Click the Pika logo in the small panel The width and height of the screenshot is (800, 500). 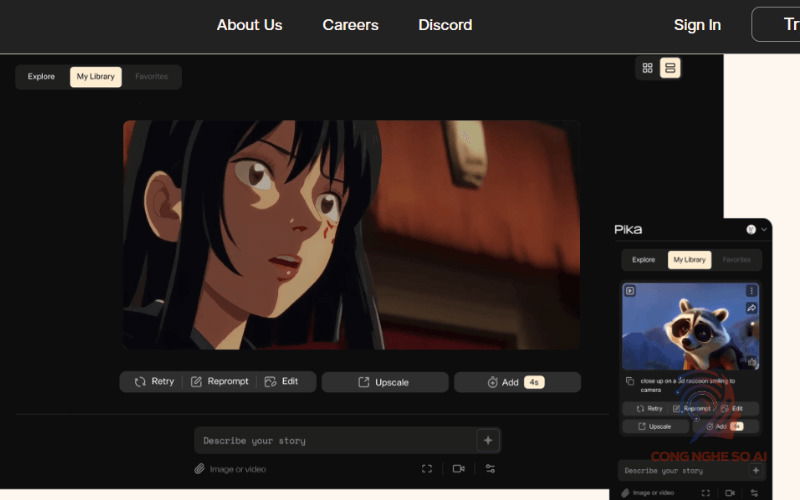pos(628,230)
